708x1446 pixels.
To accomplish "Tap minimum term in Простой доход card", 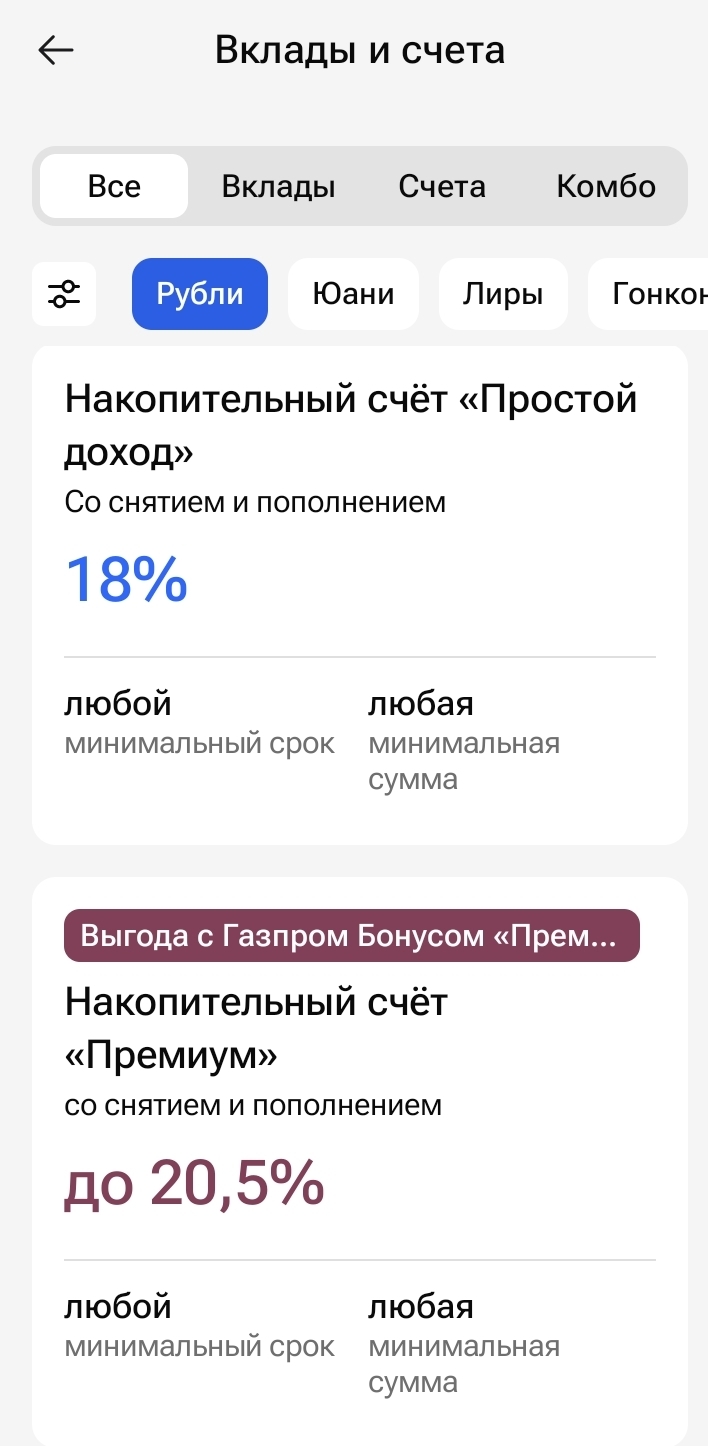I will tap(199, 723).
